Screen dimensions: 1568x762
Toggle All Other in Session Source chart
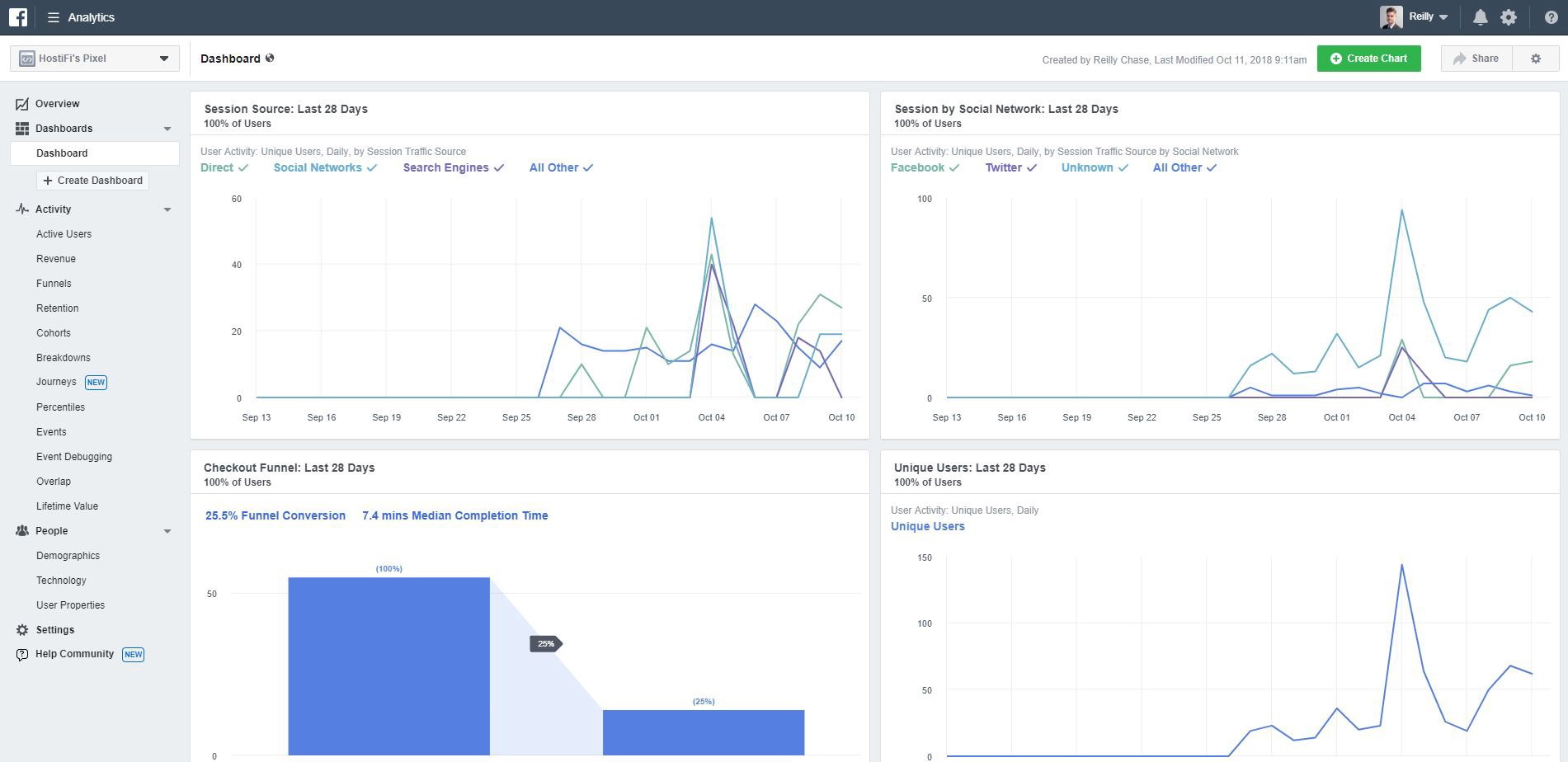(561, 167)
